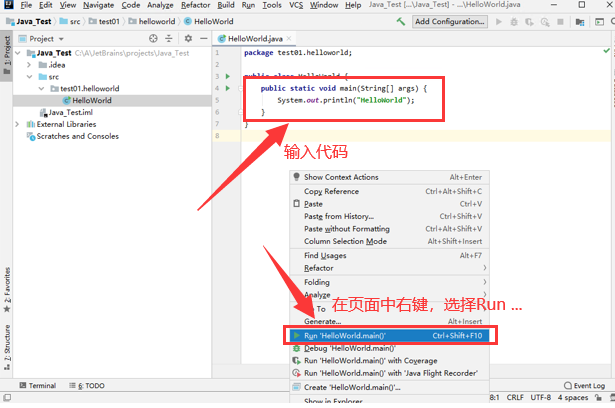Click line 8 in the editor
This screenshot has height=408, width=615.
[x=426, y=136]
